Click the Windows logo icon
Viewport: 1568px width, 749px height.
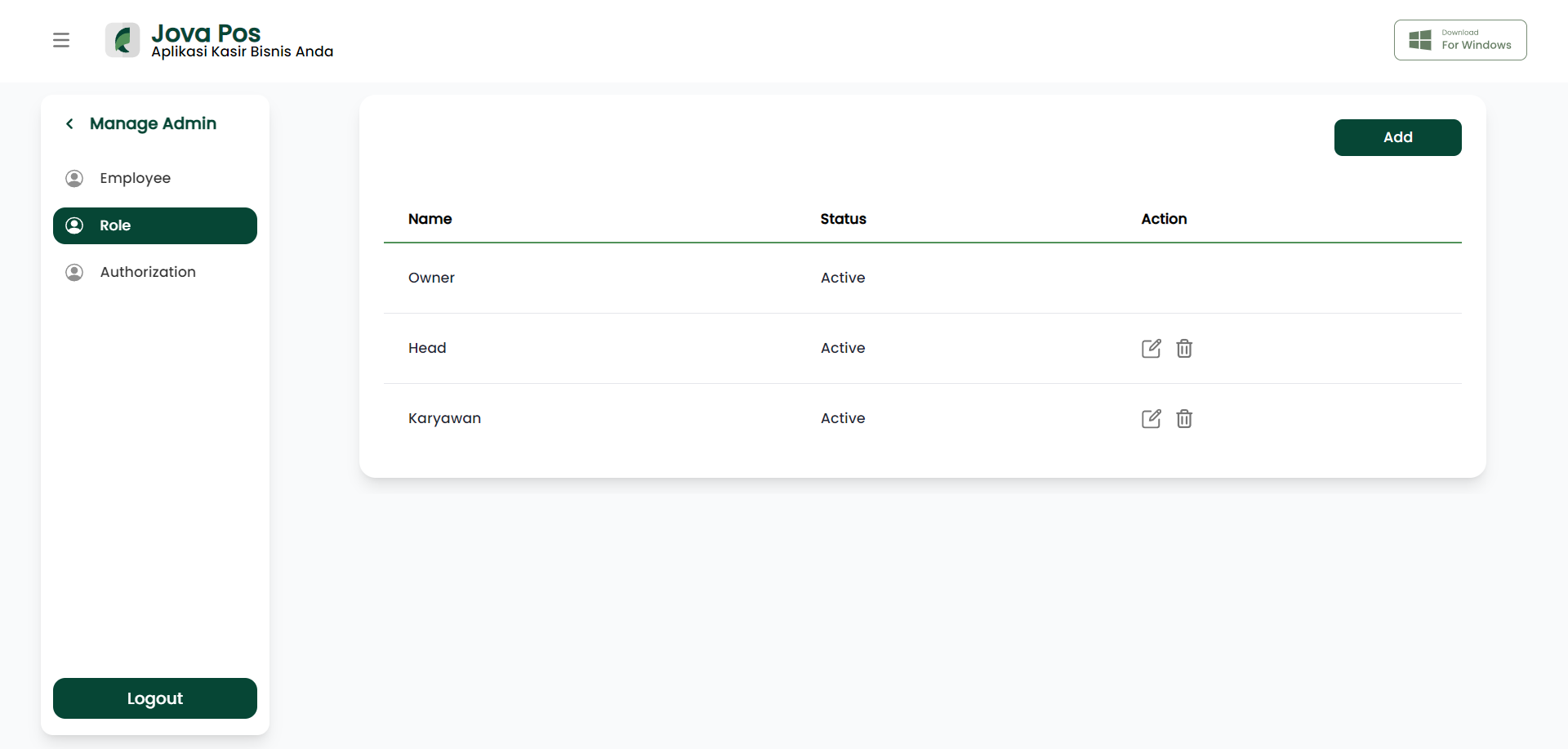pos(1420,40)
